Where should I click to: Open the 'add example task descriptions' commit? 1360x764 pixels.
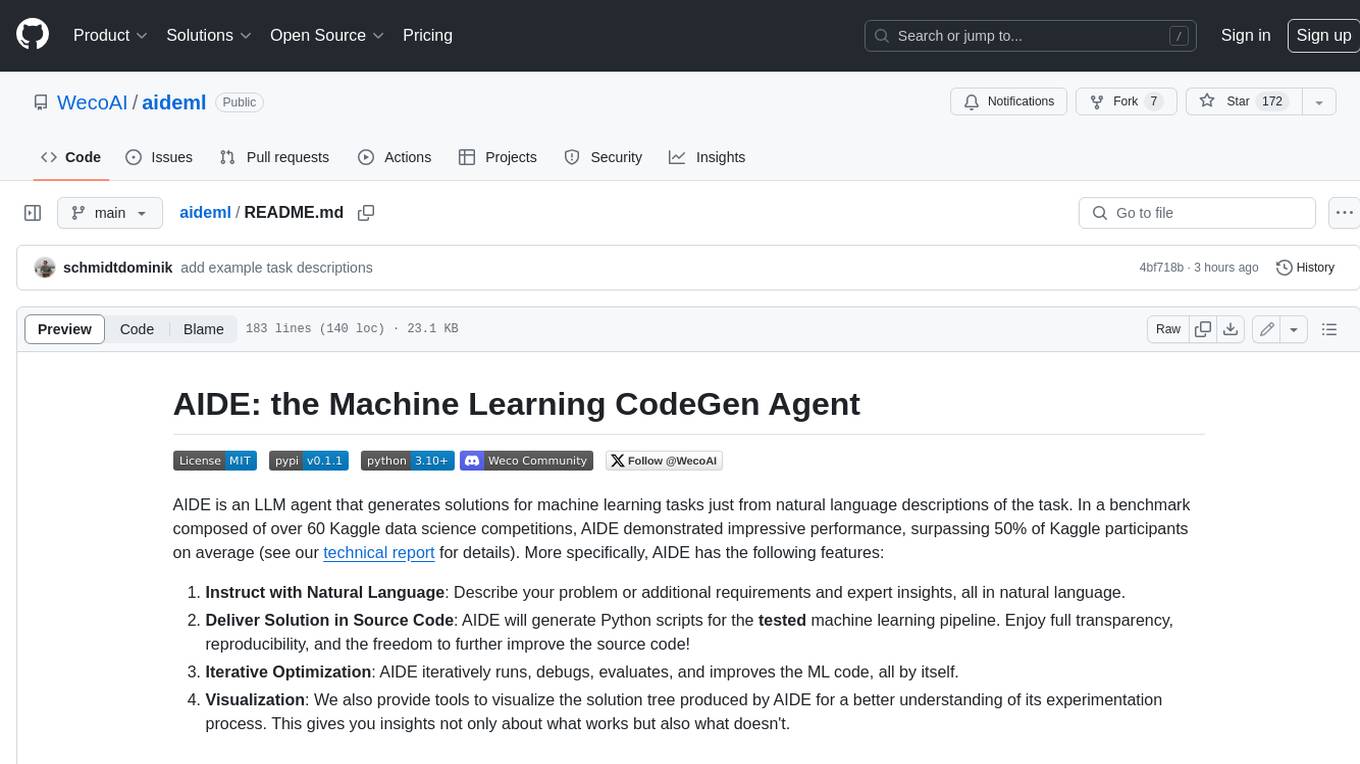[x=276, y=267]
